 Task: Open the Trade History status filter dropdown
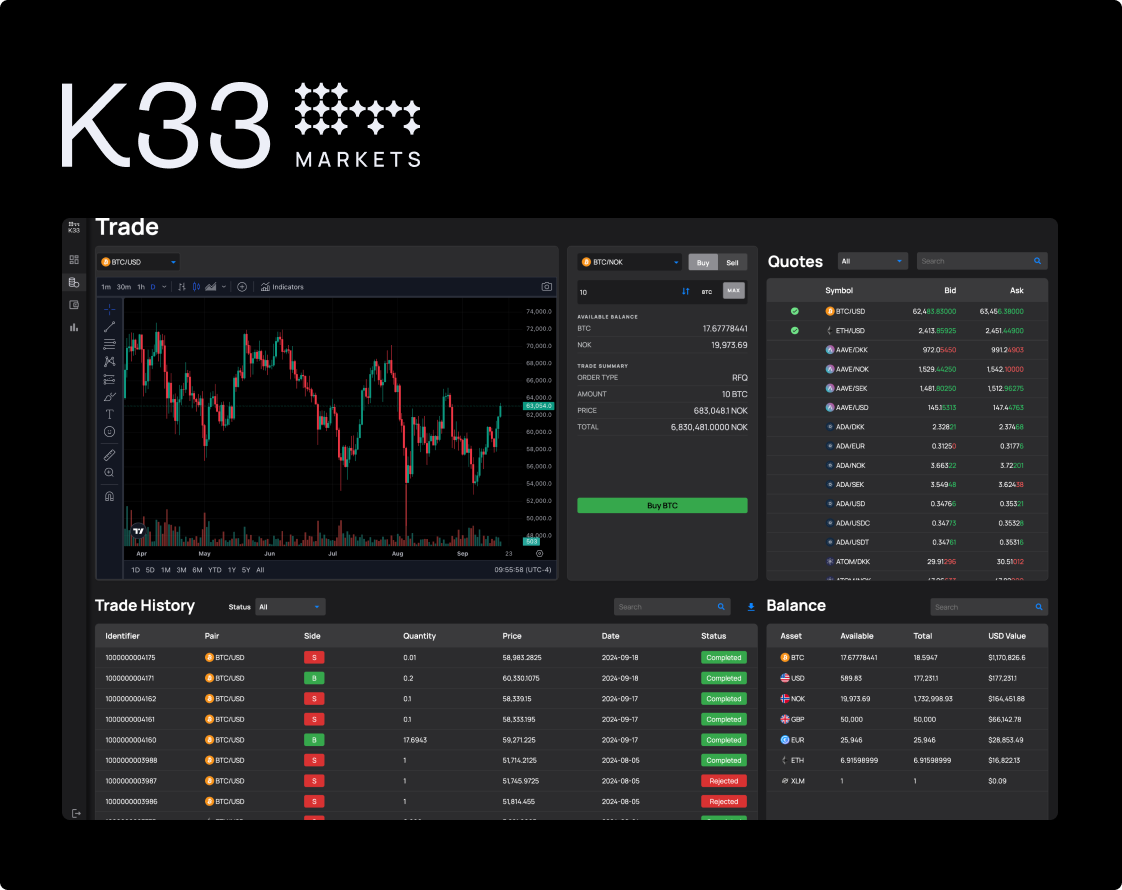(x=290, y=607)
